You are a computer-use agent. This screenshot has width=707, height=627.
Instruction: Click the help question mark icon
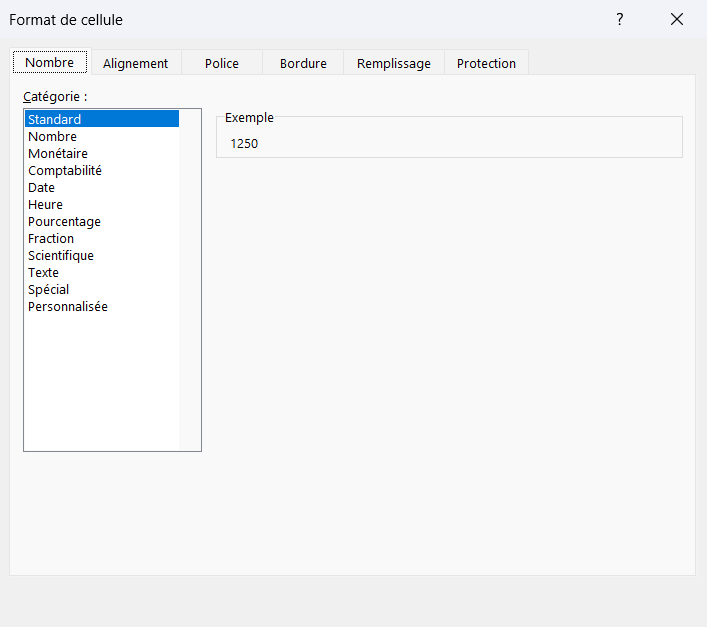(x=620, y=19)
